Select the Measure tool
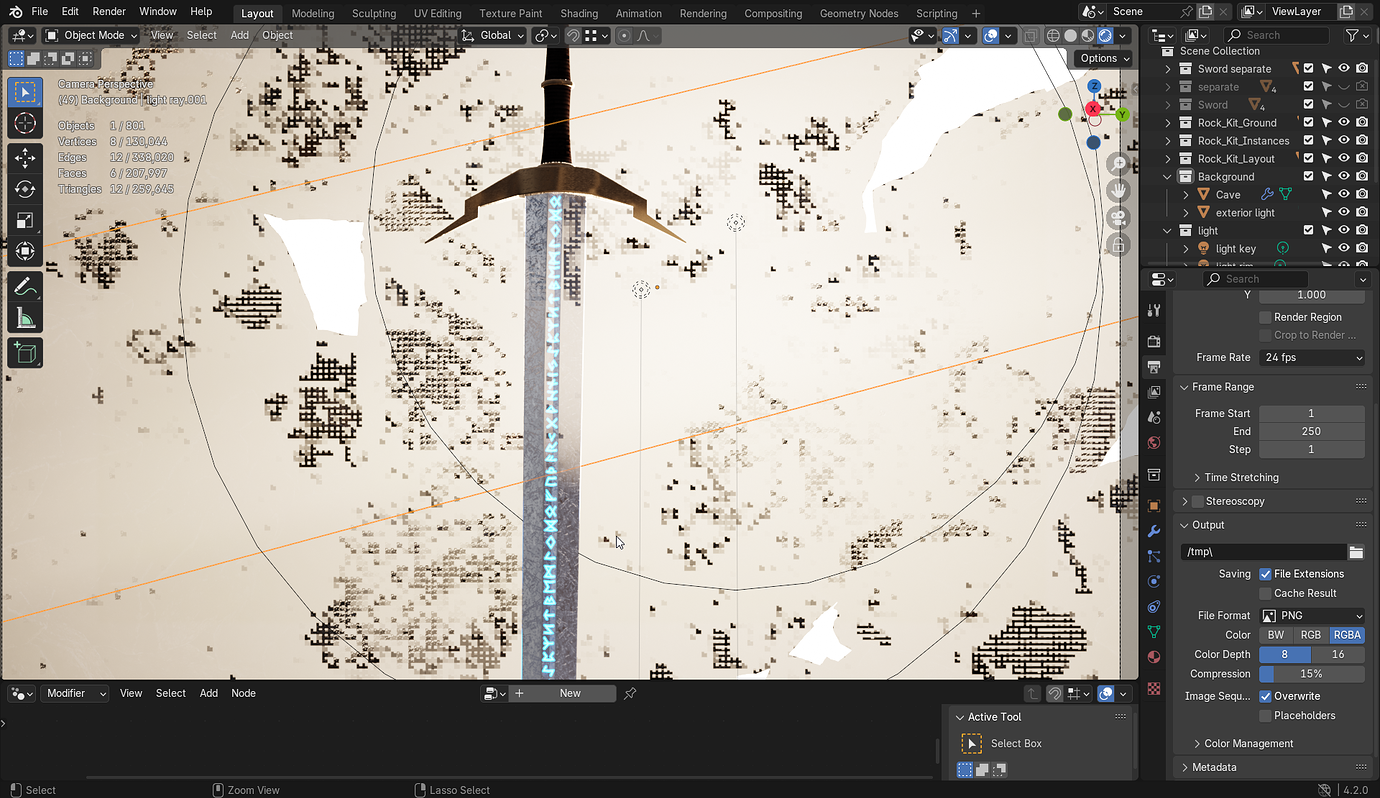Viewport: 1380px width, 798px height. [25, 319]
